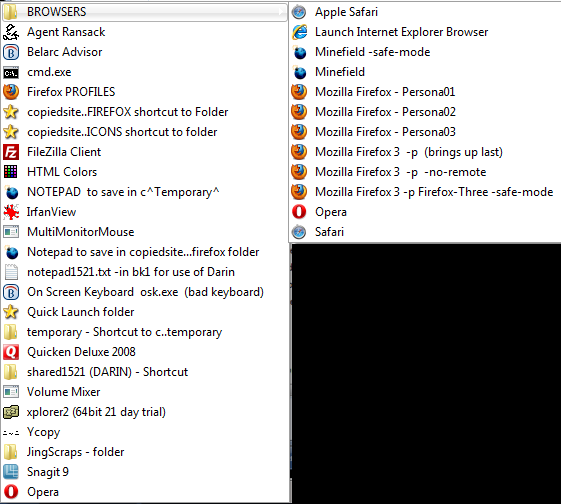The width and height of the screenshot is (561, 504).
Task: Select Minefield -safe-mode entry
Action: pyautogui.click(x=425, y=52)
